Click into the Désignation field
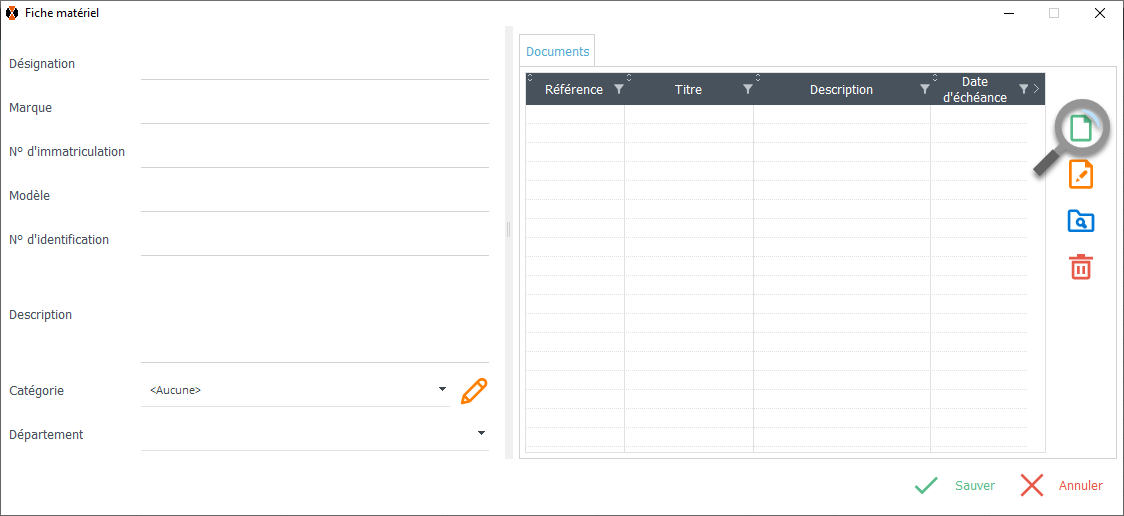The image size is (1124, 516). tap(314, 66)
